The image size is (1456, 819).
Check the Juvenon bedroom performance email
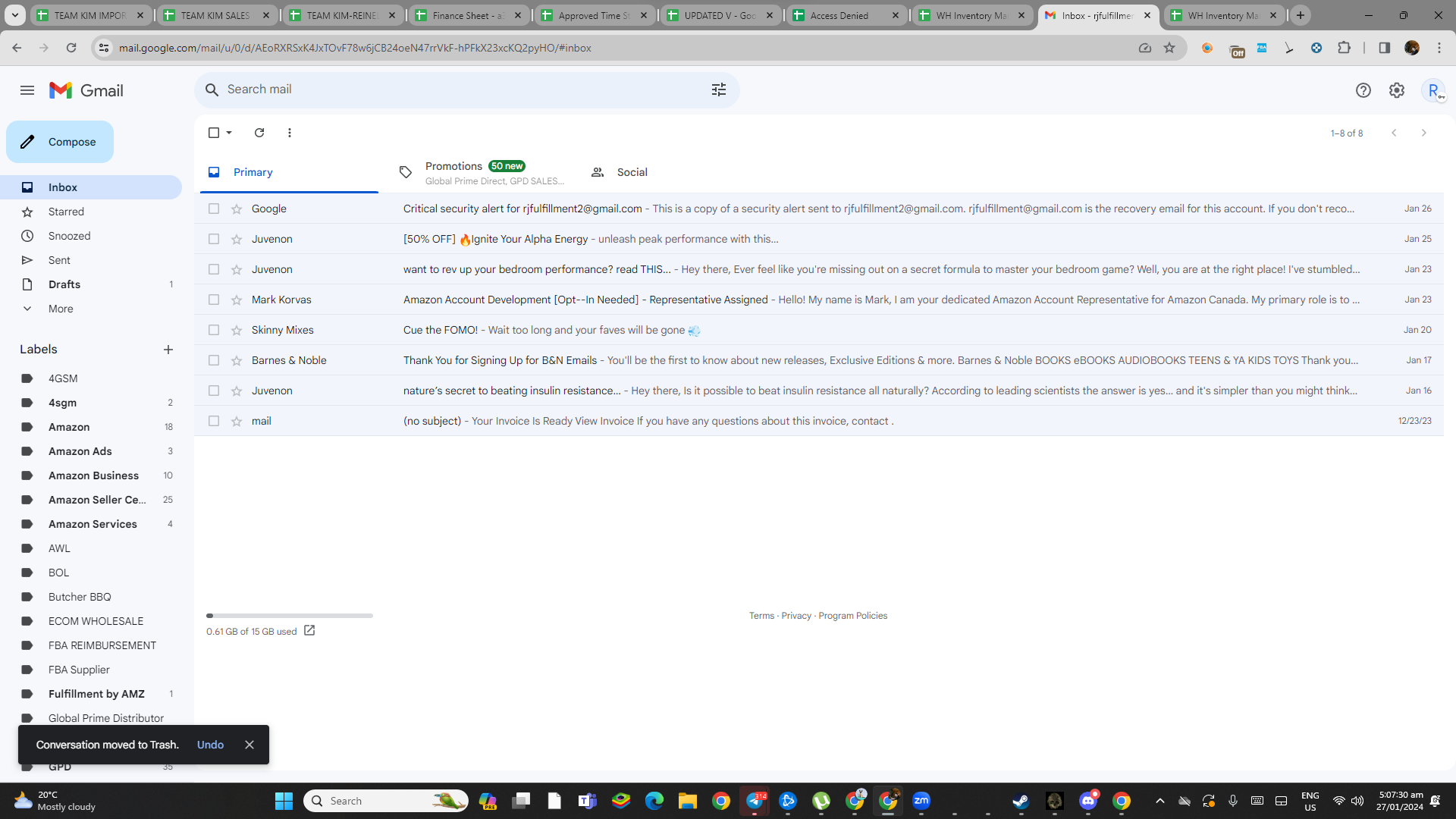coord(214,269)
